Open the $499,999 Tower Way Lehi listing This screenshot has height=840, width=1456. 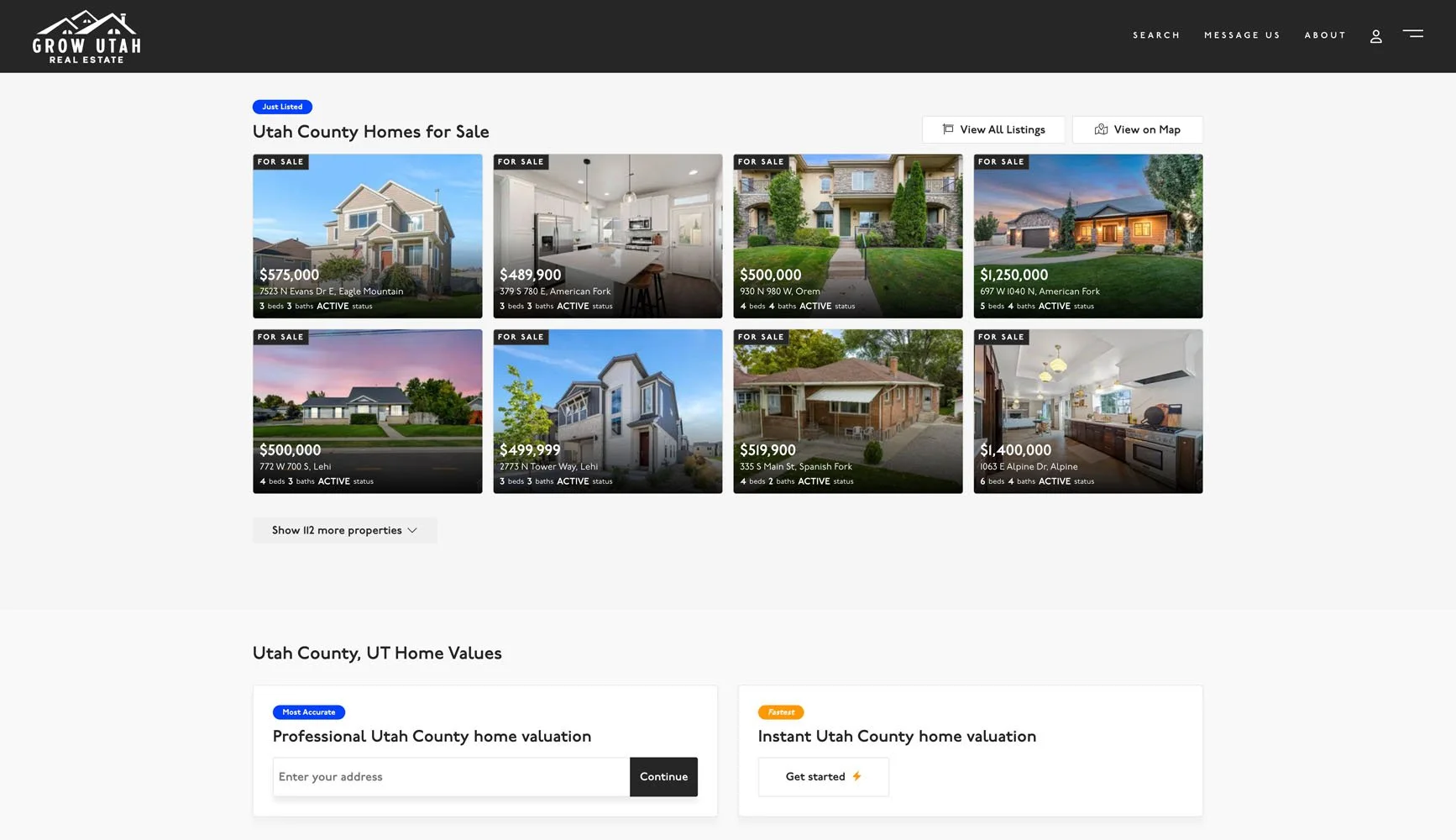(608, 412)
